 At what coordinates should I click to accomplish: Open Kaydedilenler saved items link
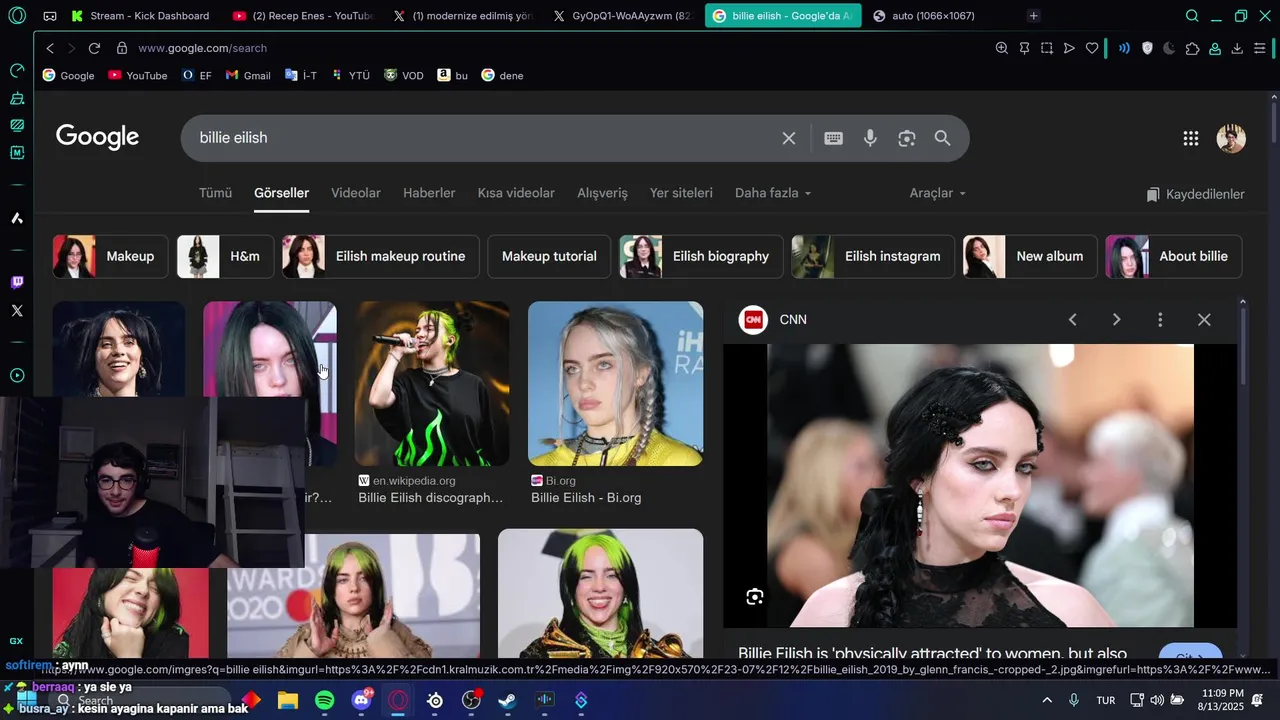pos(1195,194)
